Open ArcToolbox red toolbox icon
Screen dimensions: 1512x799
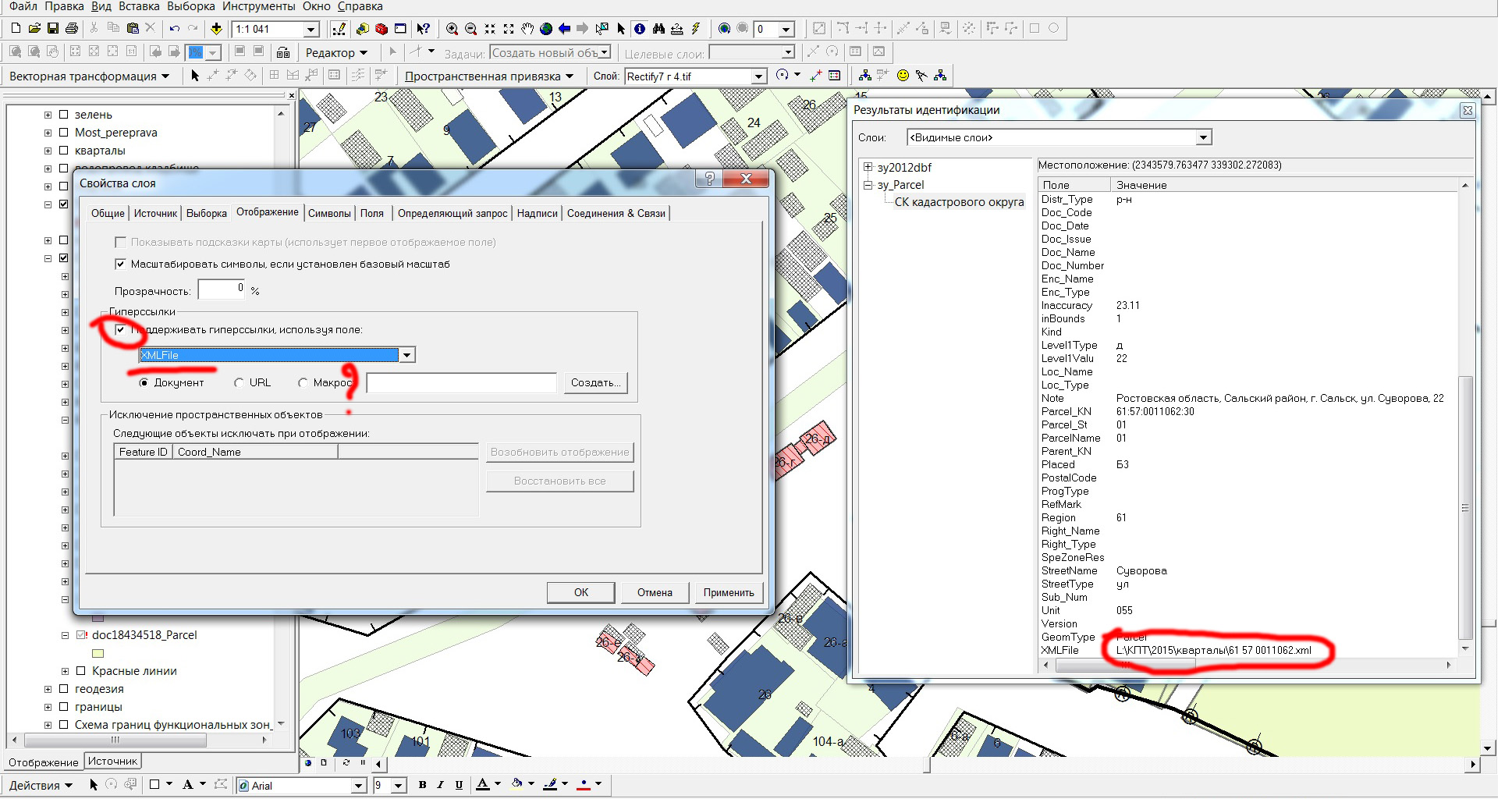click(x=382, y=29)
